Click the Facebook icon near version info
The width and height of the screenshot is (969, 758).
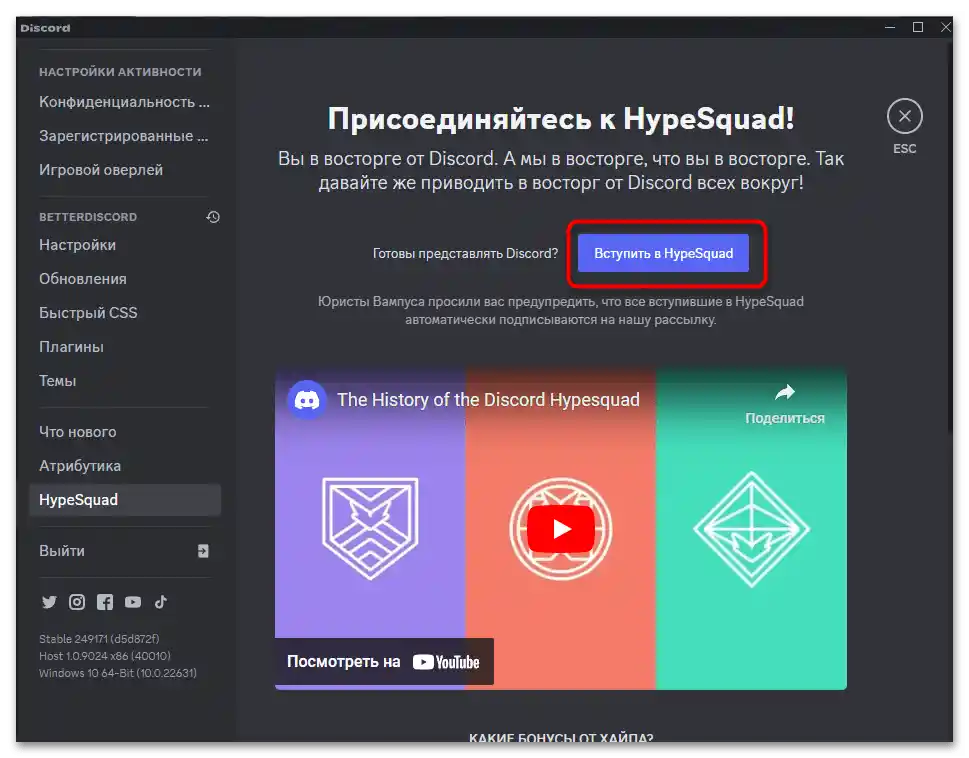point(104,602)
